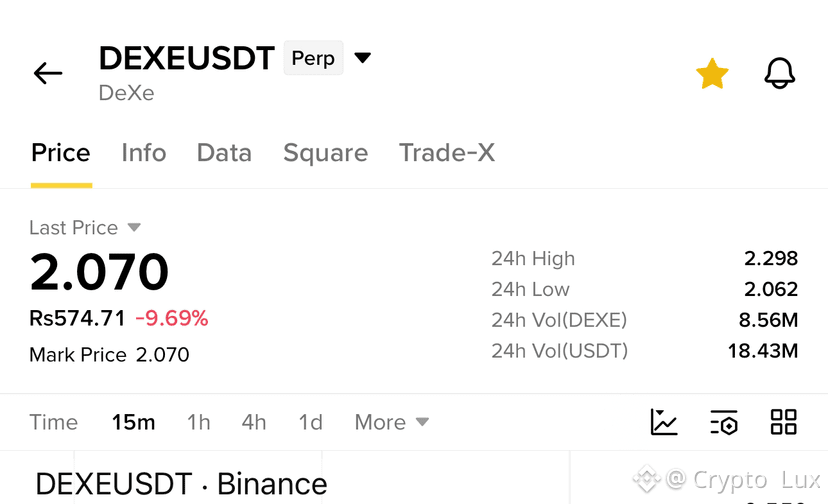Switch chart to 1d interval

pyautogui.click(x=310, y=422)
